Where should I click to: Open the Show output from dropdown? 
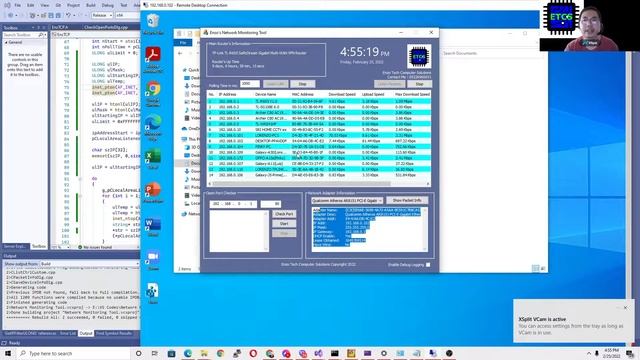[x=89, y=264]
